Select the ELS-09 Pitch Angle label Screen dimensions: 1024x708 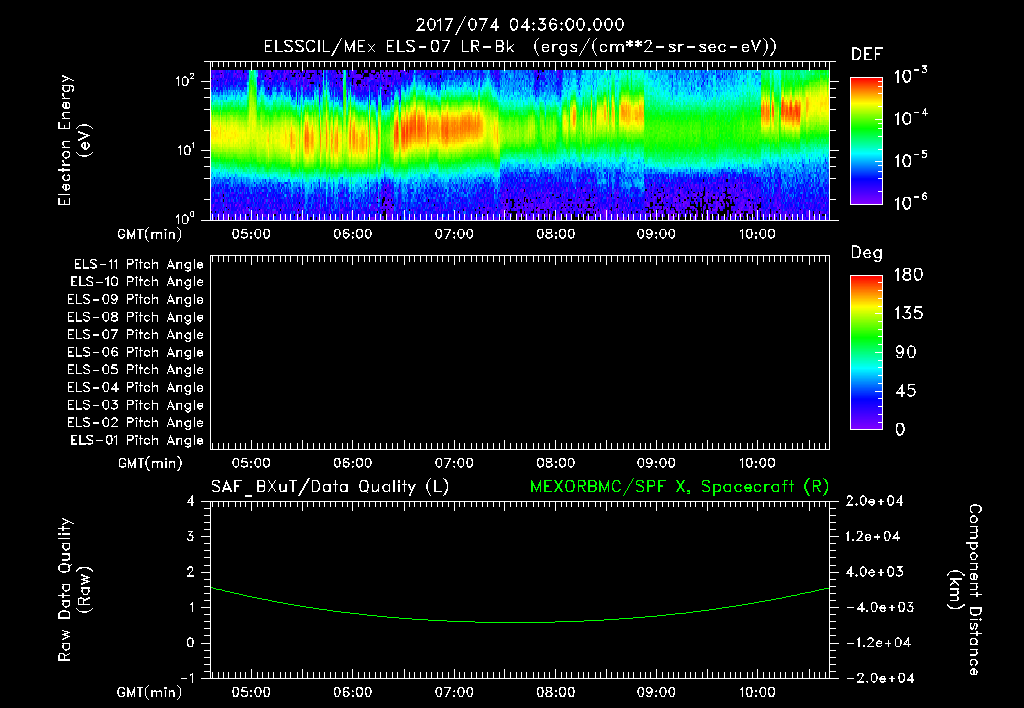pyautogui.click(x=136, y=300)
